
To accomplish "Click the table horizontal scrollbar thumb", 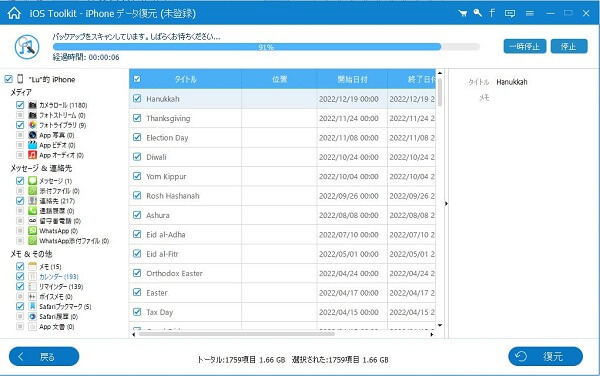I will point(236,334).
